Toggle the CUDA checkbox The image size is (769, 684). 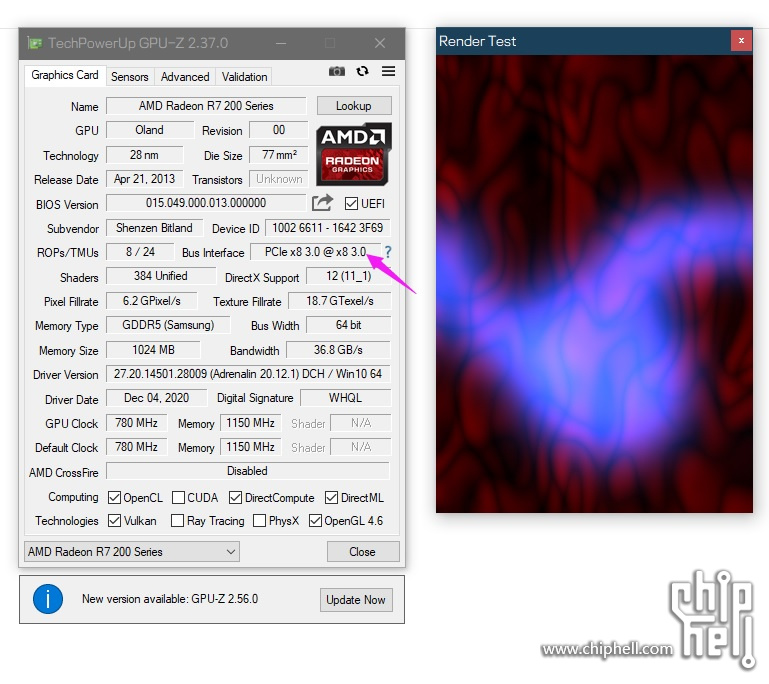coord(179,498)
